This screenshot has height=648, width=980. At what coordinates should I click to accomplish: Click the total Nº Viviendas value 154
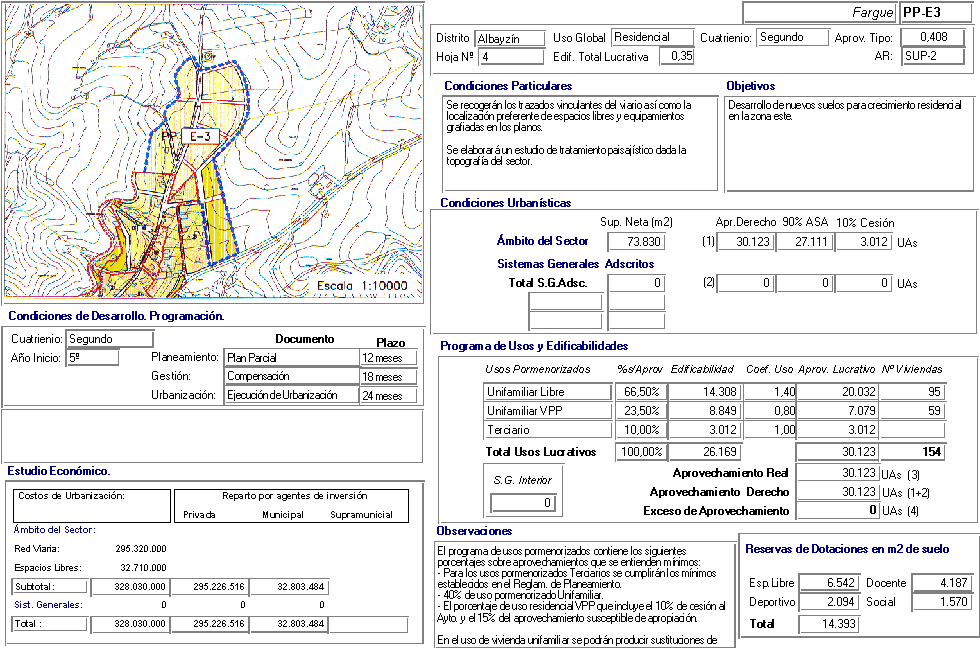point(912,452)
